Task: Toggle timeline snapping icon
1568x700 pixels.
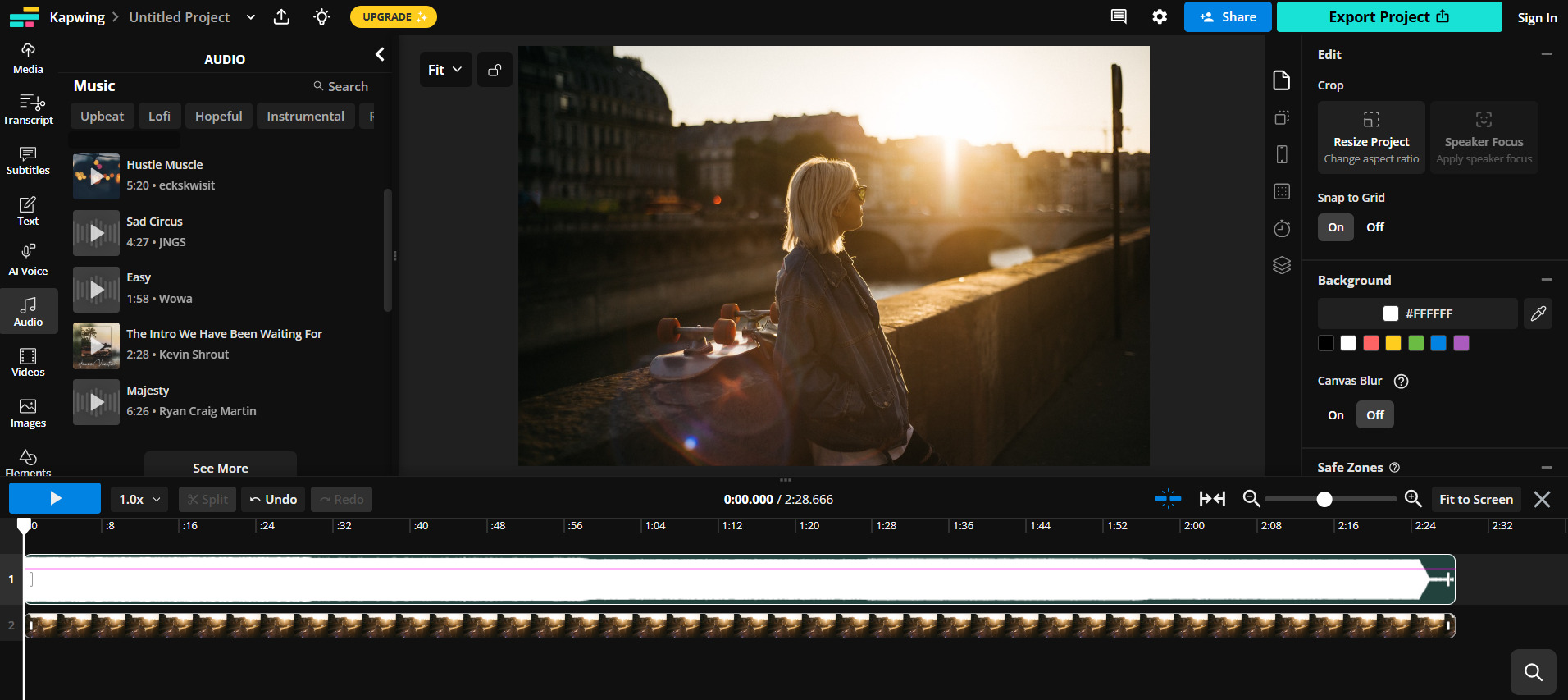Action: [1168, 499]
